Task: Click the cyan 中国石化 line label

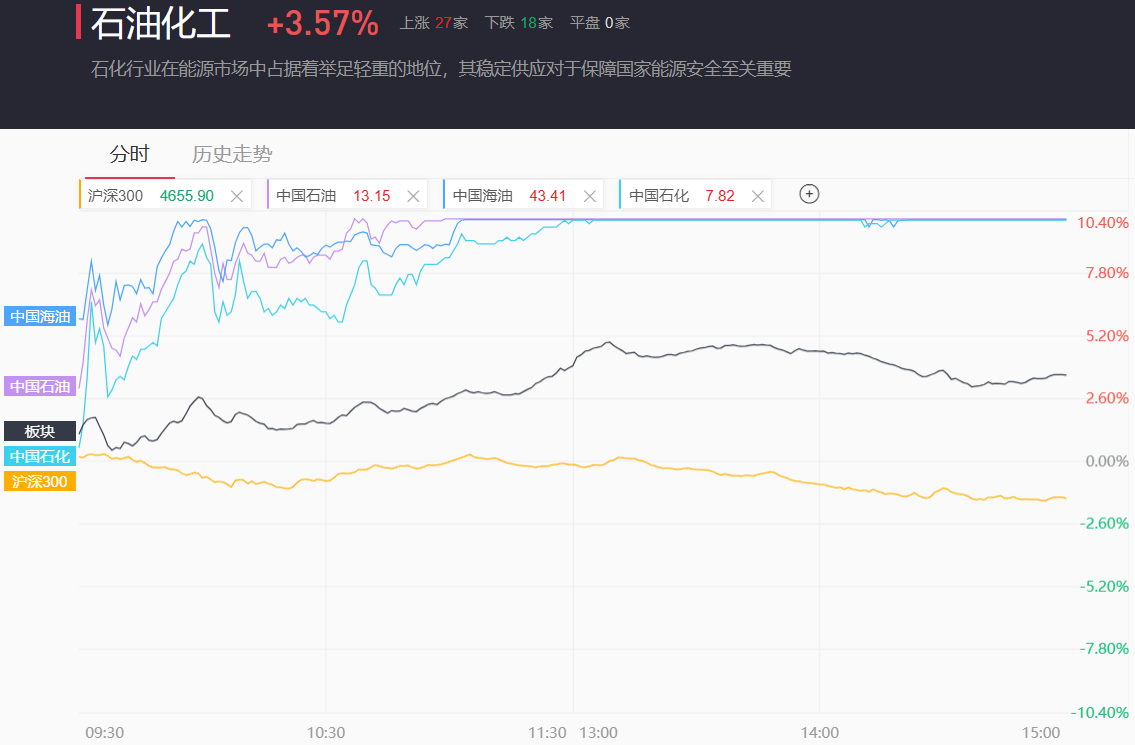Action: 40,456
